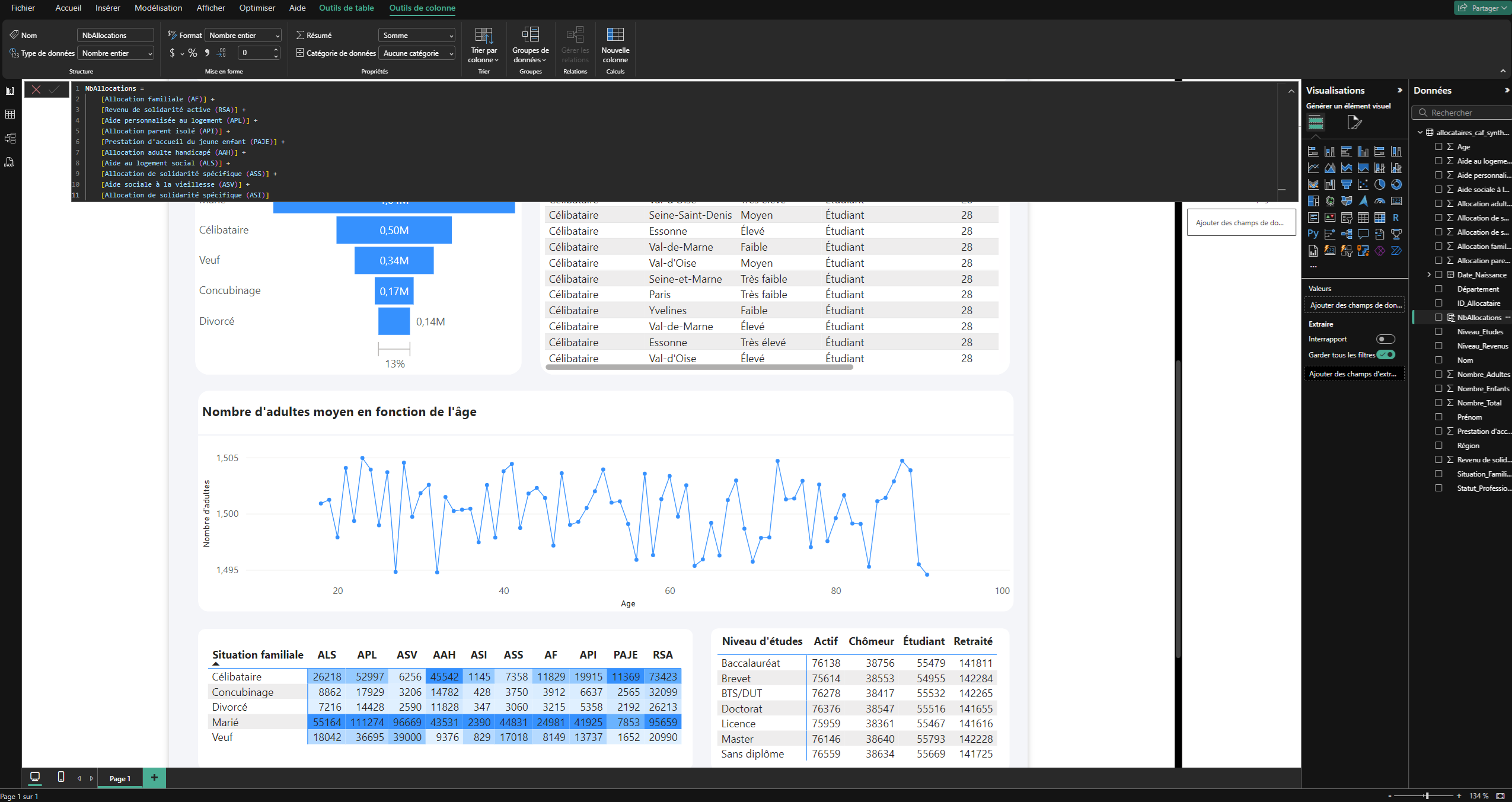This screenshot has height=802, width=1512.
Task: Select the Q&A visual icon
Action: click(1363, 234)
